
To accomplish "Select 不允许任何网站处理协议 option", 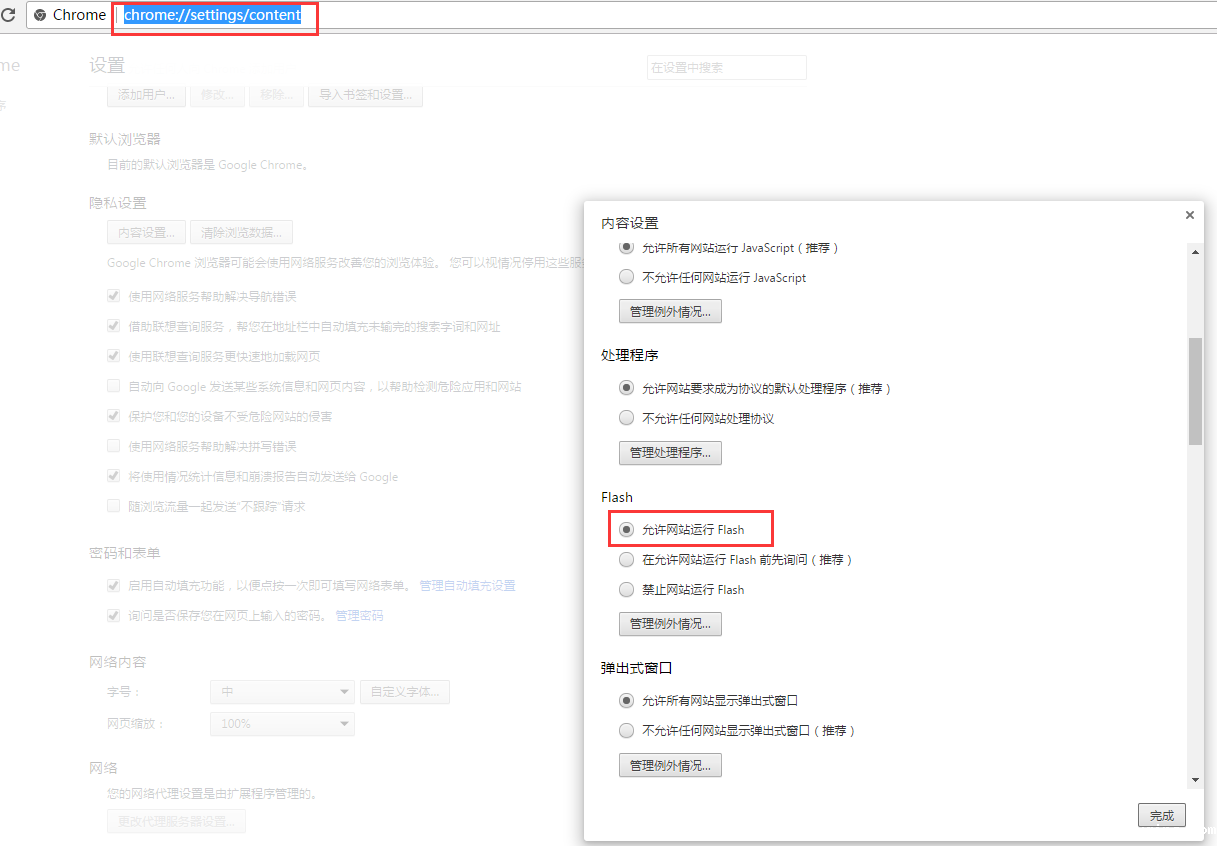I will (x=627, y=418).
